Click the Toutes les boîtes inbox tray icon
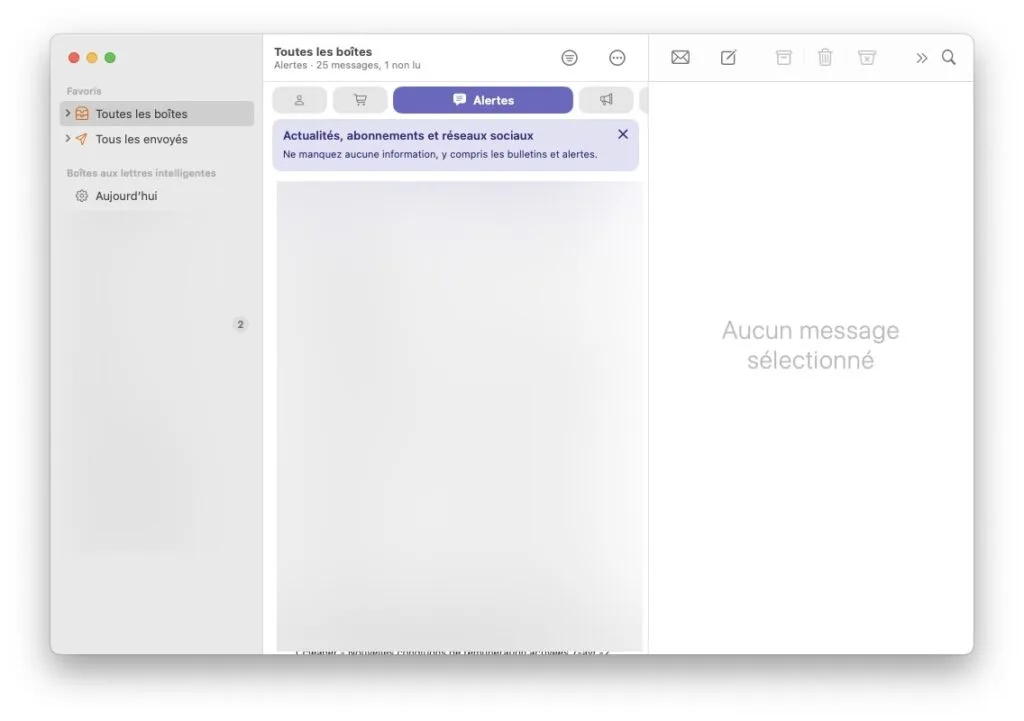1024x721 pixels. coord(82,114)
